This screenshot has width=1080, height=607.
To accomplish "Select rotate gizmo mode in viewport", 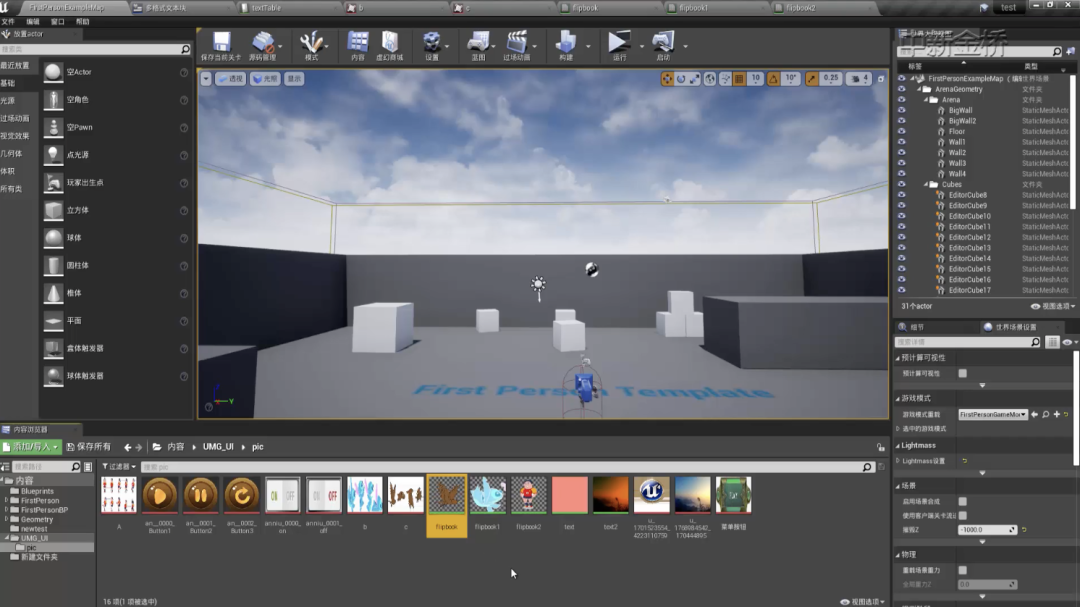I will pyautogui.click(x=681, y=79).
